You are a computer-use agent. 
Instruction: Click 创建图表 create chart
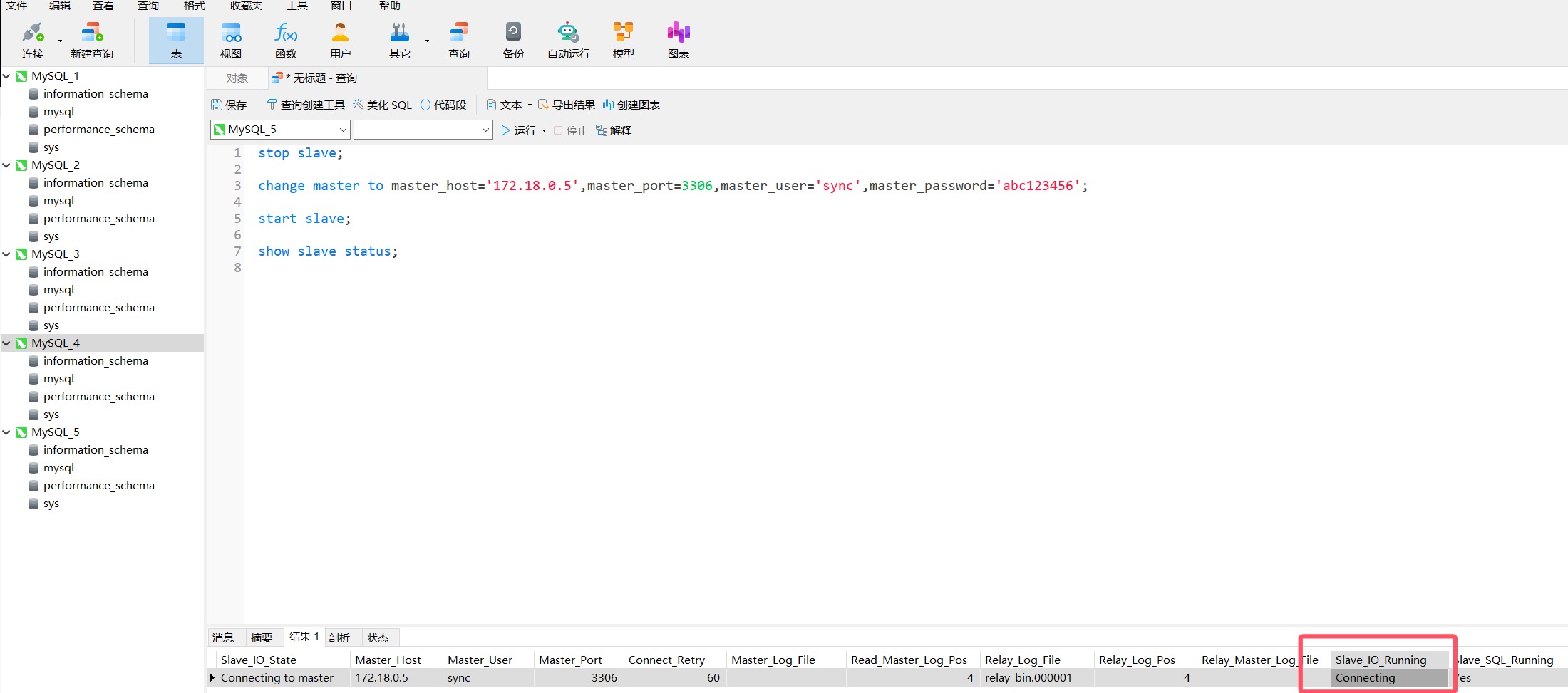point(631,105)
